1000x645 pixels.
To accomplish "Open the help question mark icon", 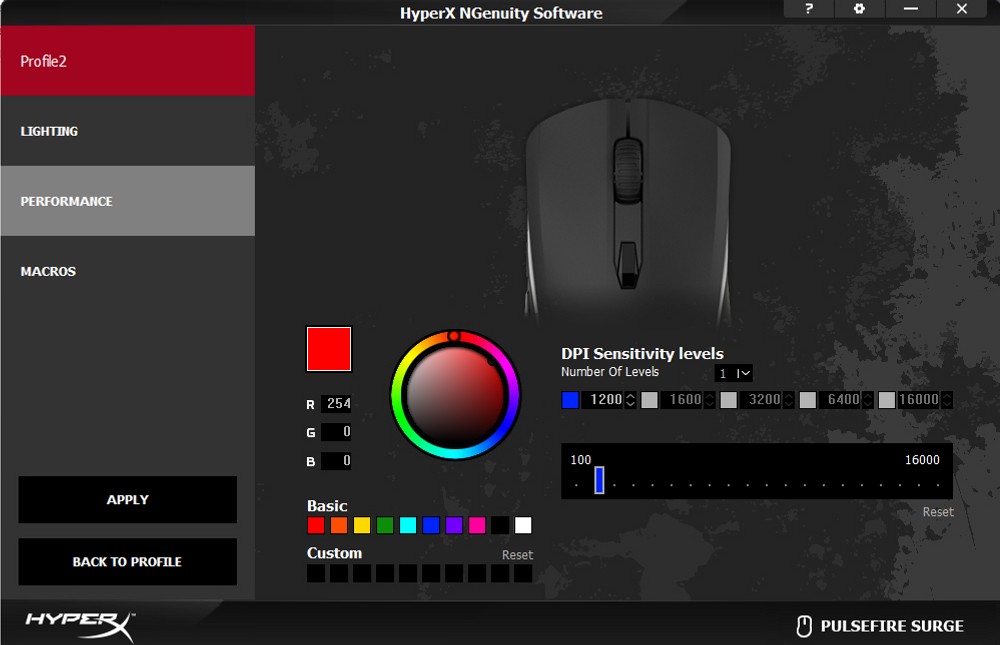I will [809, 9].
